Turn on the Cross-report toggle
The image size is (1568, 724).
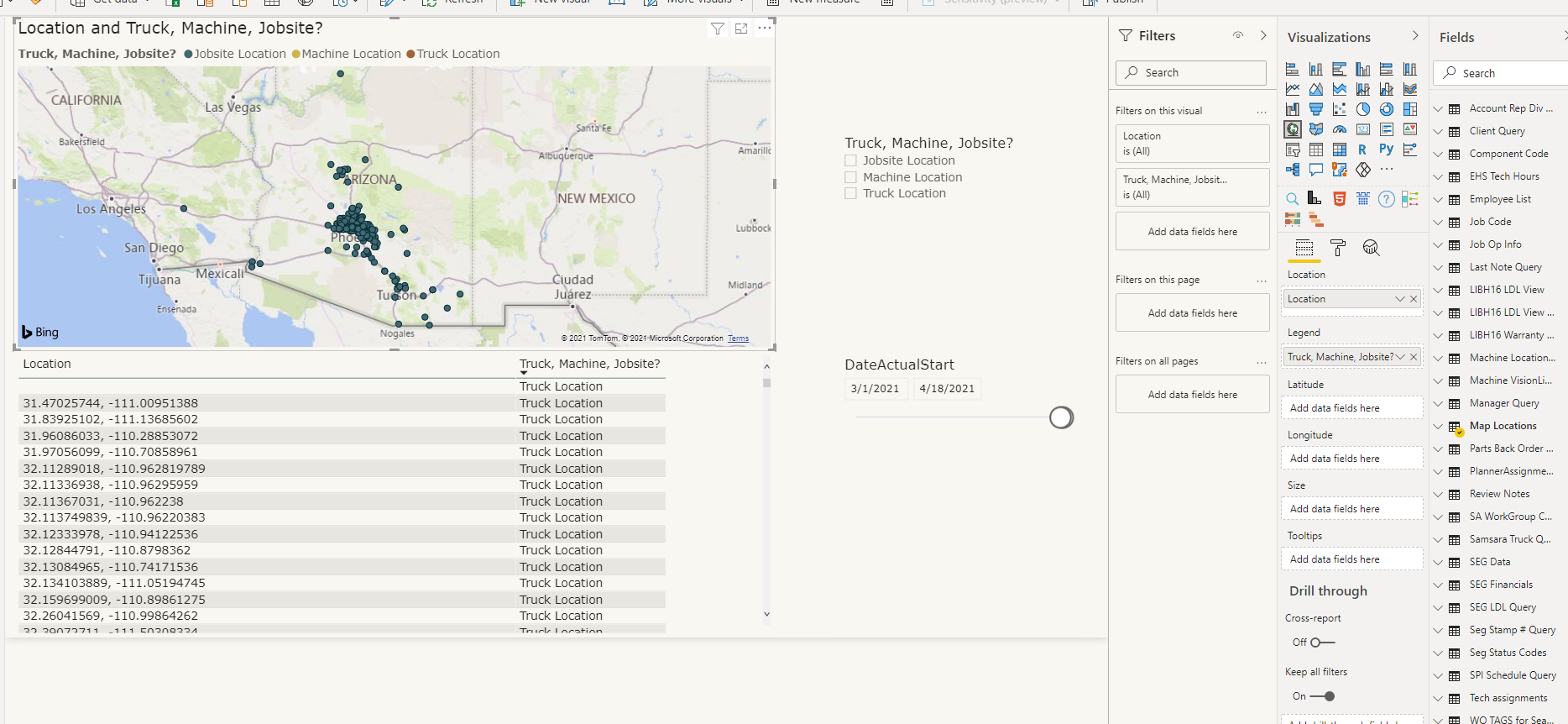[1322, 643]
